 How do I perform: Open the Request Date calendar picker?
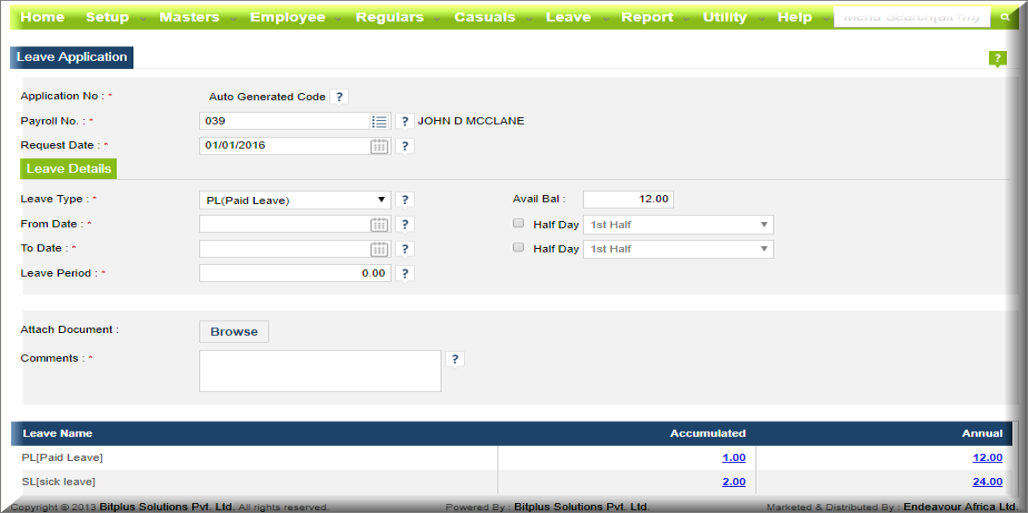379,146
